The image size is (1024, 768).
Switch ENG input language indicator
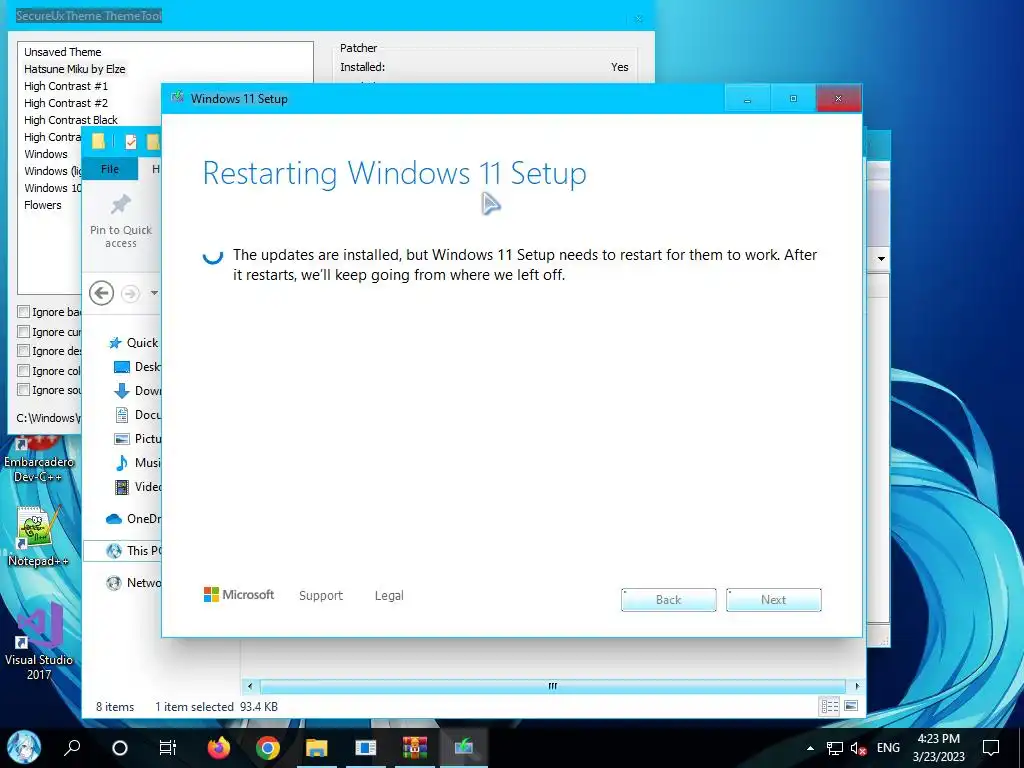(x=888, y=748)
